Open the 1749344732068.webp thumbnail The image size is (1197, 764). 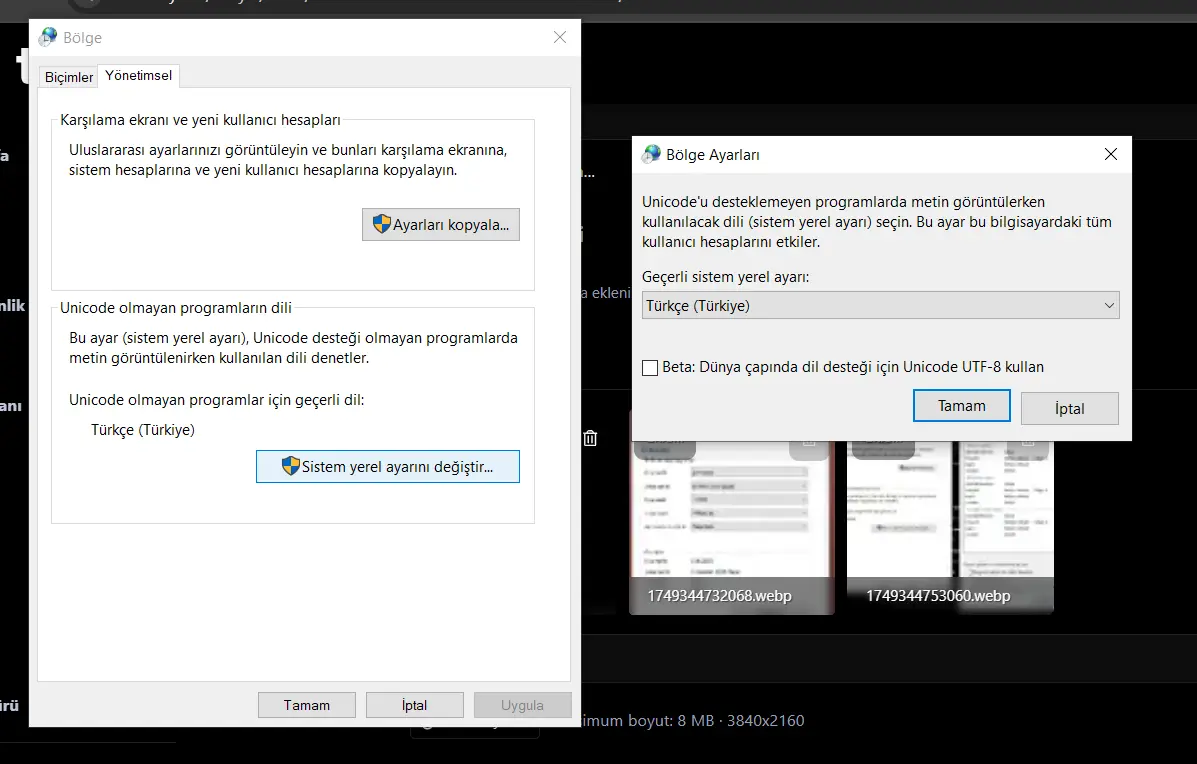[x=731, y=527]
